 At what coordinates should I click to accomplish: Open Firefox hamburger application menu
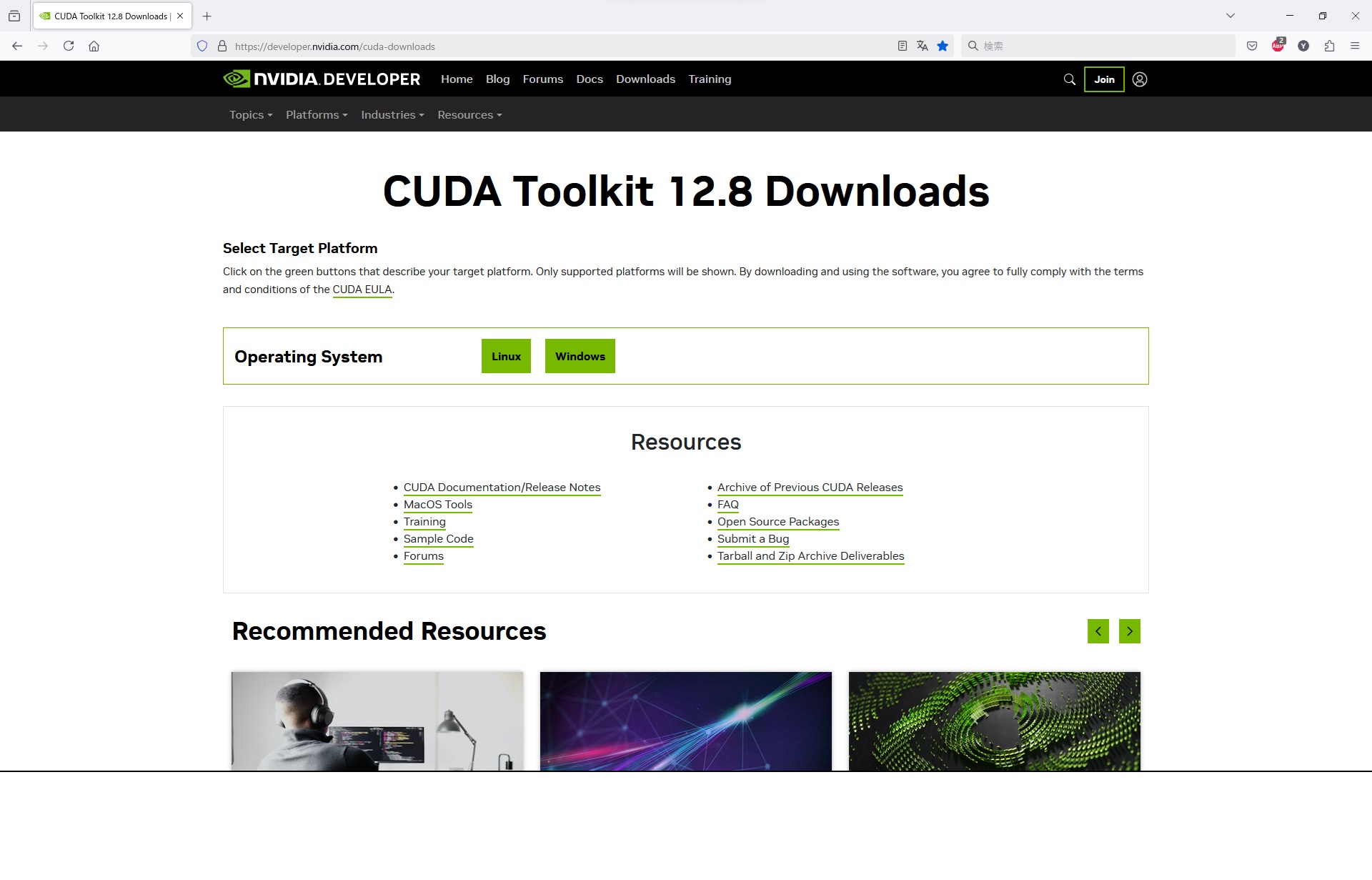click(x=1355, y=46)
